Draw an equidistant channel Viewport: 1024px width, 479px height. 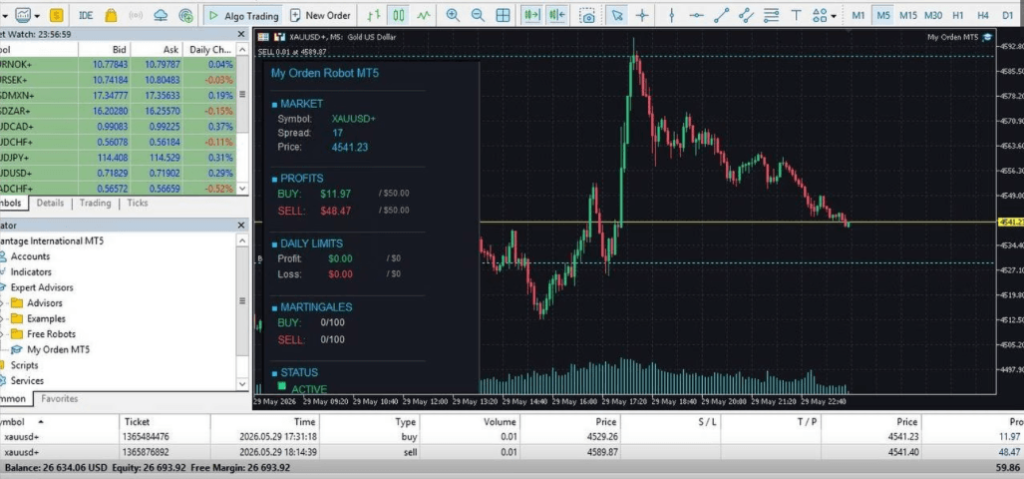tap(746, 14)
